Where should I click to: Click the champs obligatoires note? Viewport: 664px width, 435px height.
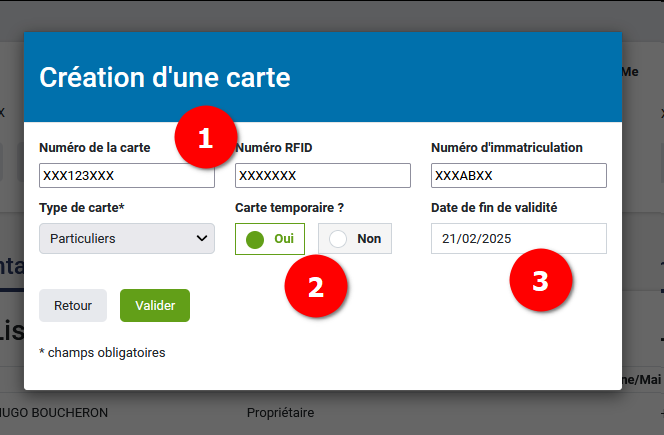tap(102, 352)
